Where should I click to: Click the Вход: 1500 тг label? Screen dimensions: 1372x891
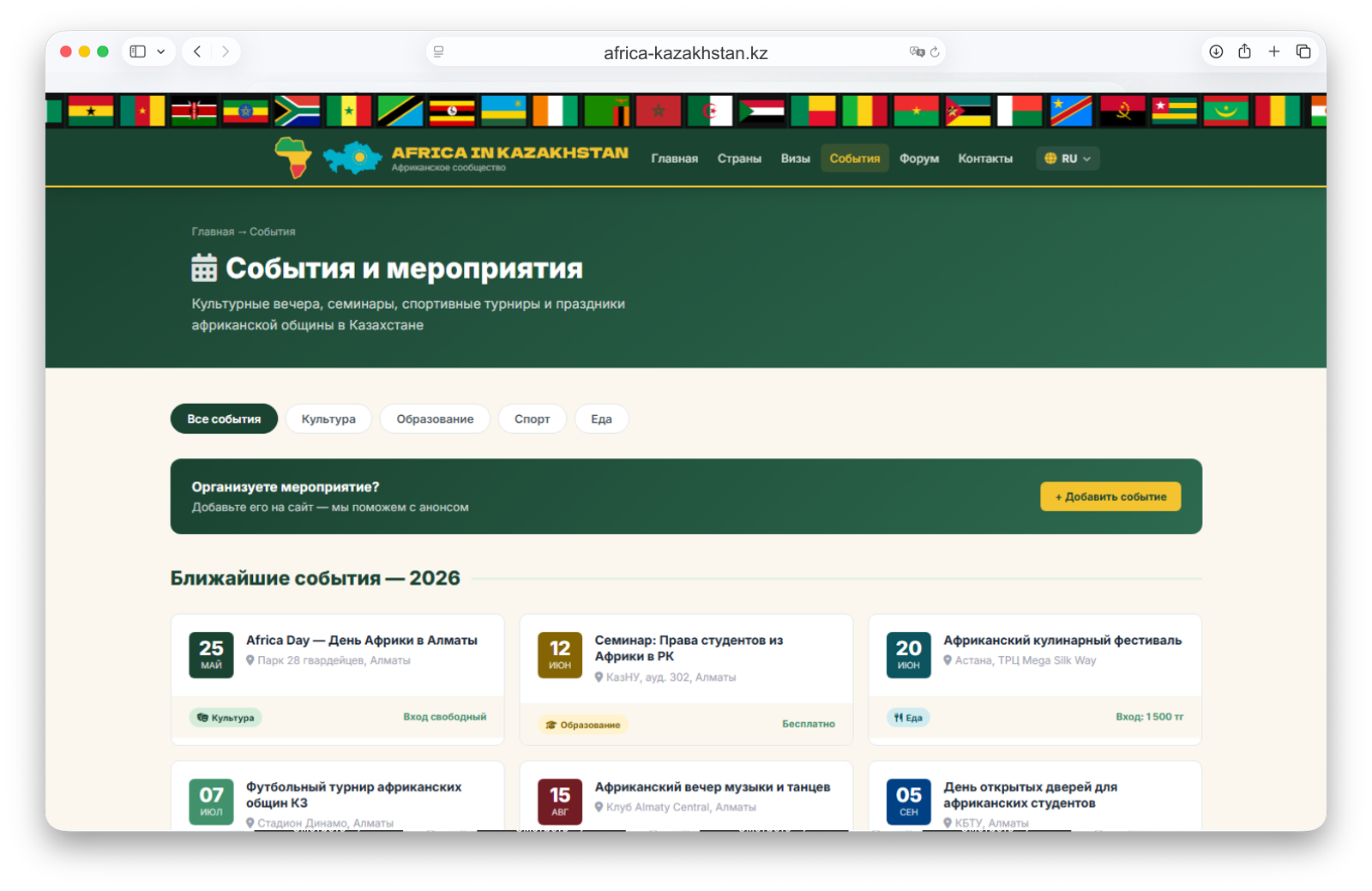point(1149,717)
